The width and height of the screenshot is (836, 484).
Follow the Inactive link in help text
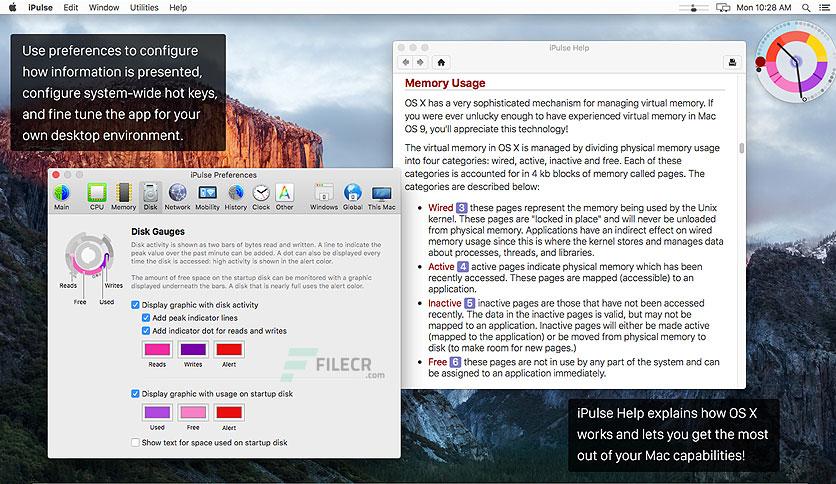coord(445,303)
